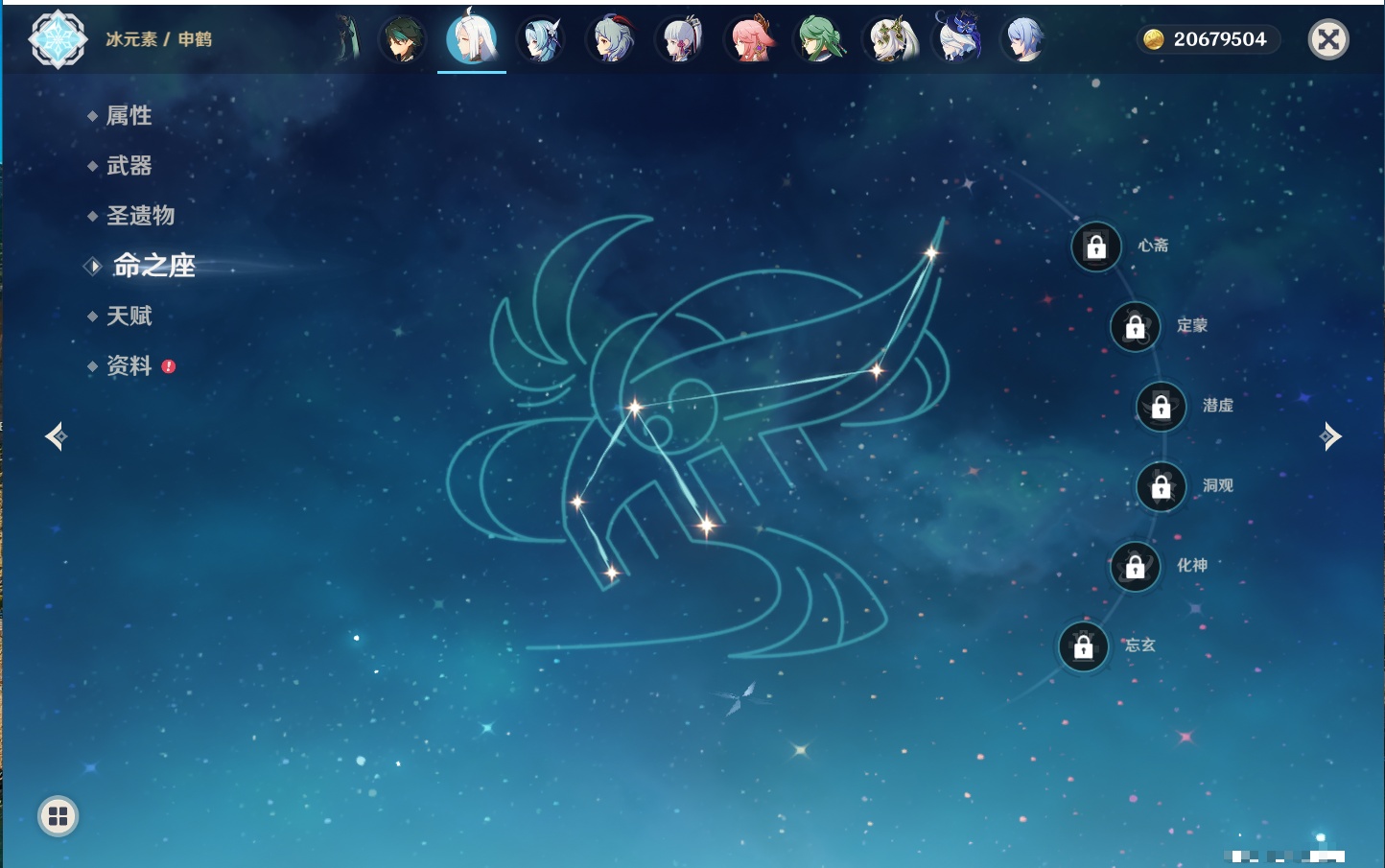Open locked constellation 心斋
Viewport: 1385px width, 868px height.
[1096, 246]
